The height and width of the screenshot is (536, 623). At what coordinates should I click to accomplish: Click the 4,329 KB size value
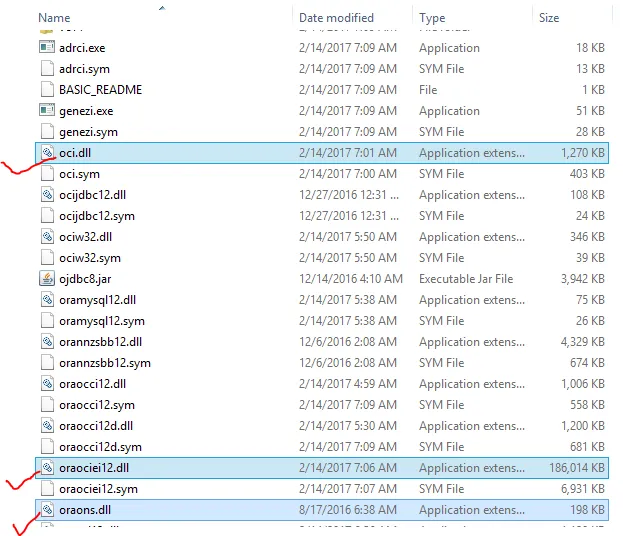point(583,342)
